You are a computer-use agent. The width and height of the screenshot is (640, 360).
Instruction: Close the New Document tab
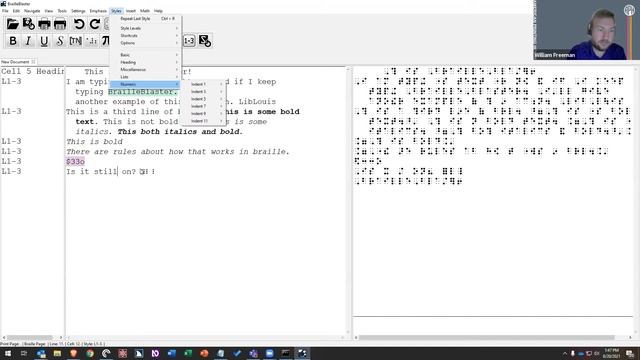[x=33, y=62]
